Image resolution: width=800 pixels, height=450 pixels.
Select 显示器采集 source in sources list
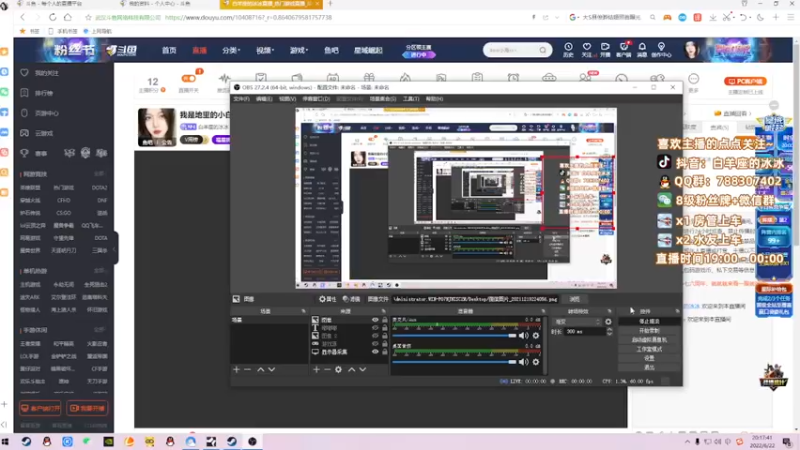pyautogui.click(x=334, y=352)
